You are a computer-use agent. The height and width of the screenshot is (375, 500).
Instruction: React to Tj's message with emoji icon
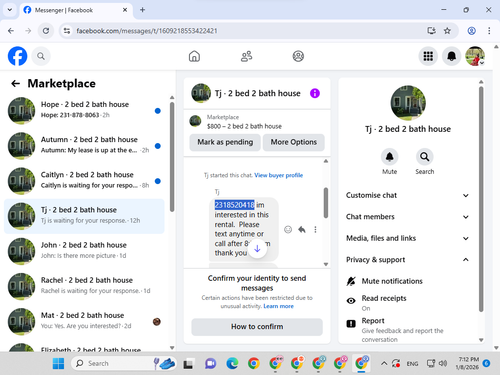tap(288, 229)
